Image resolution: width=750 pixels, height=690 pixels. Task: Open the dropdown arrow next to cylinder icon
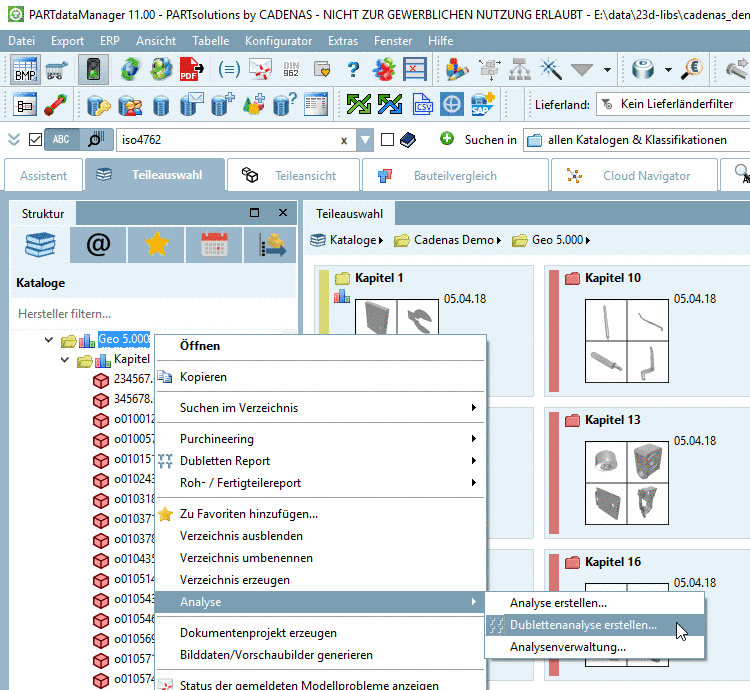(x=668, y=70)
